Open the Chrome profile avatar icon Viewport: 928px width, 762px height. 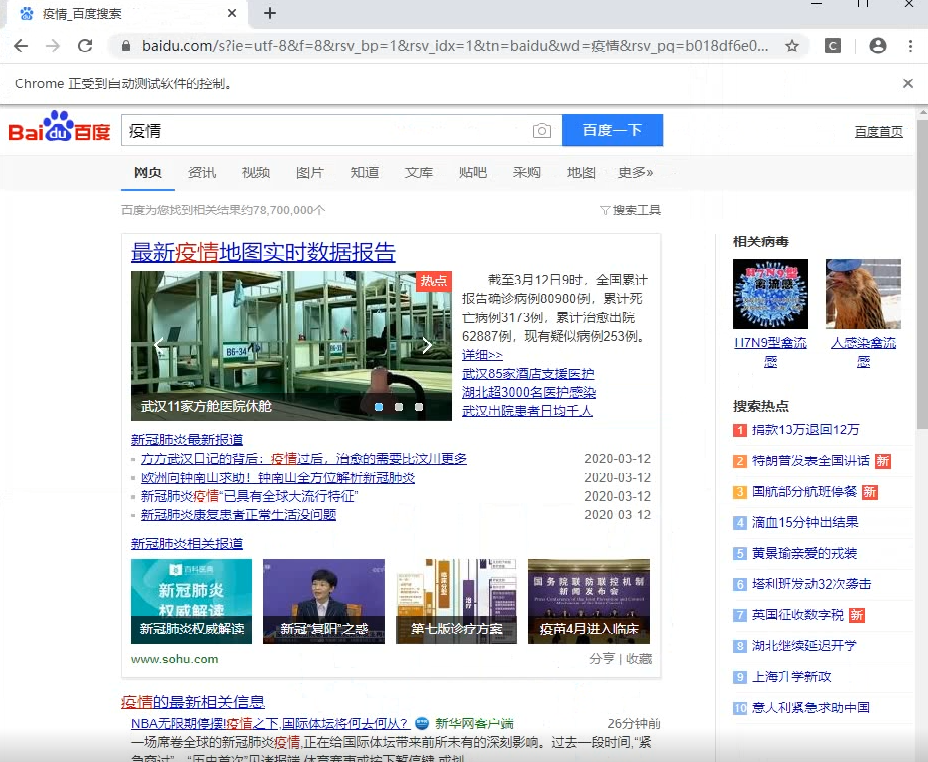pyautogui.click(x=878, y=46)
